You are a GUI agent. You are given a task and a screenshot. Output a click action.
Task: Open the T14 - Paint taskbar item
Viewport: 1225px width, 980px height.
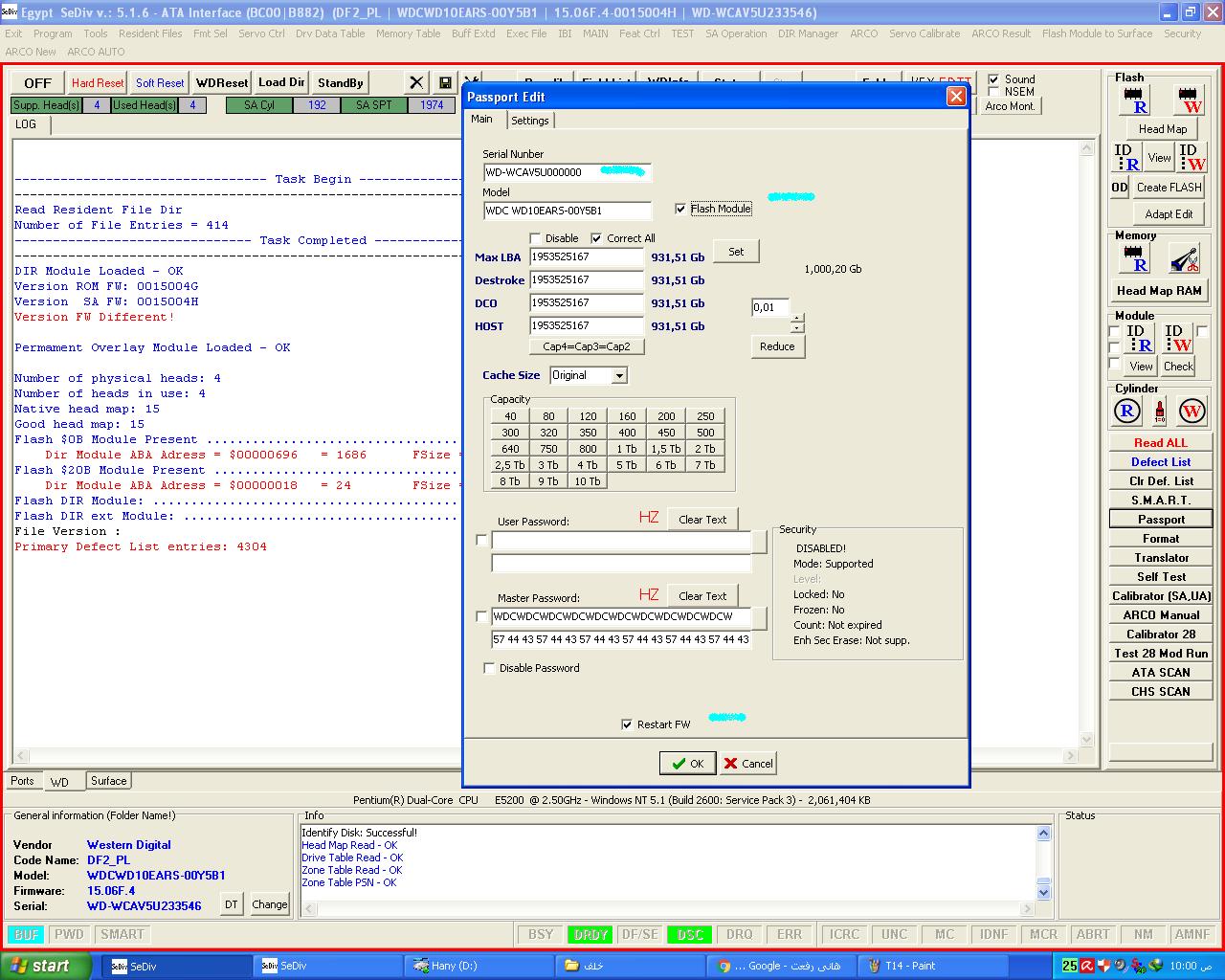933,966
